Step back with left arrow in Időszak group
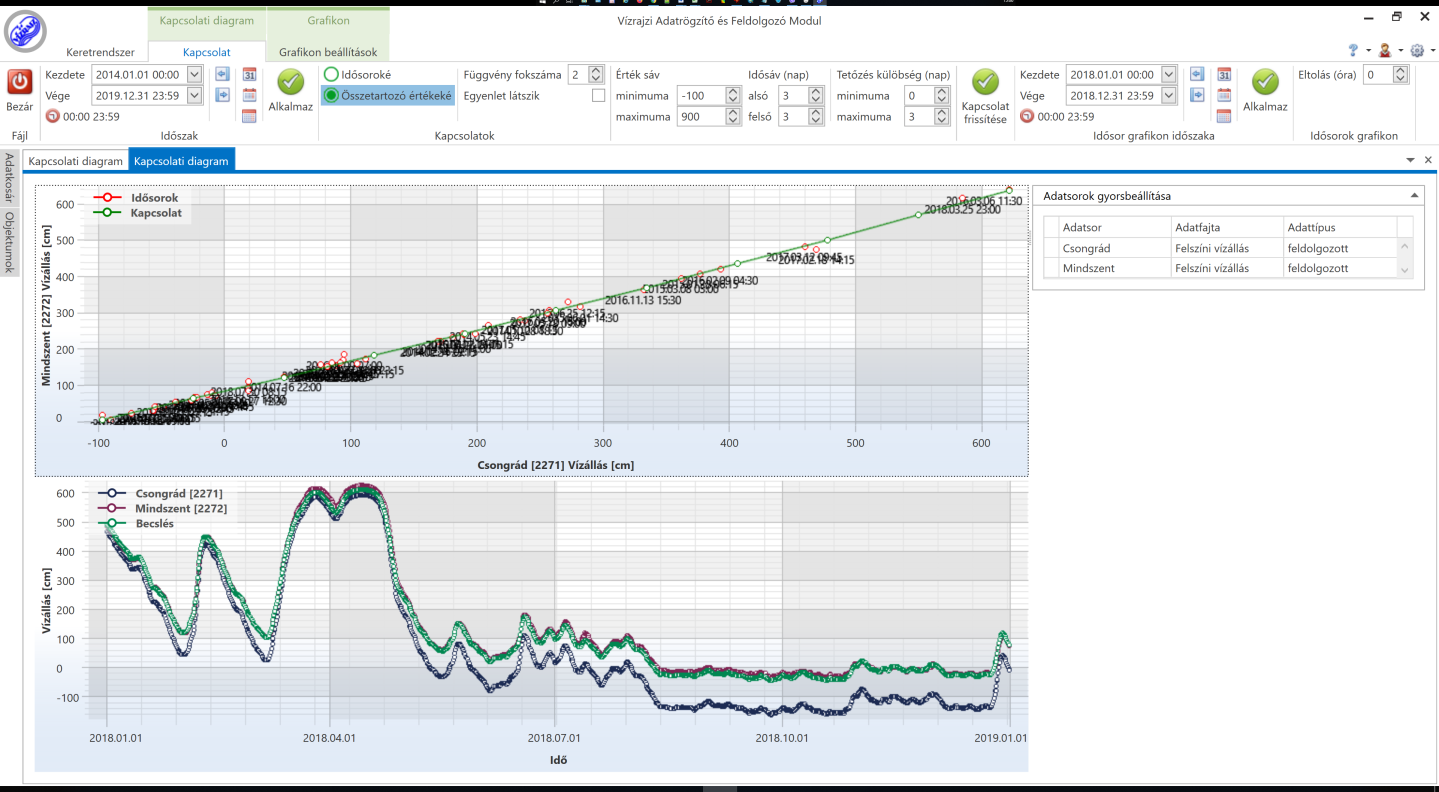Screen dimensions: 1439x792 tap(222, 74)
